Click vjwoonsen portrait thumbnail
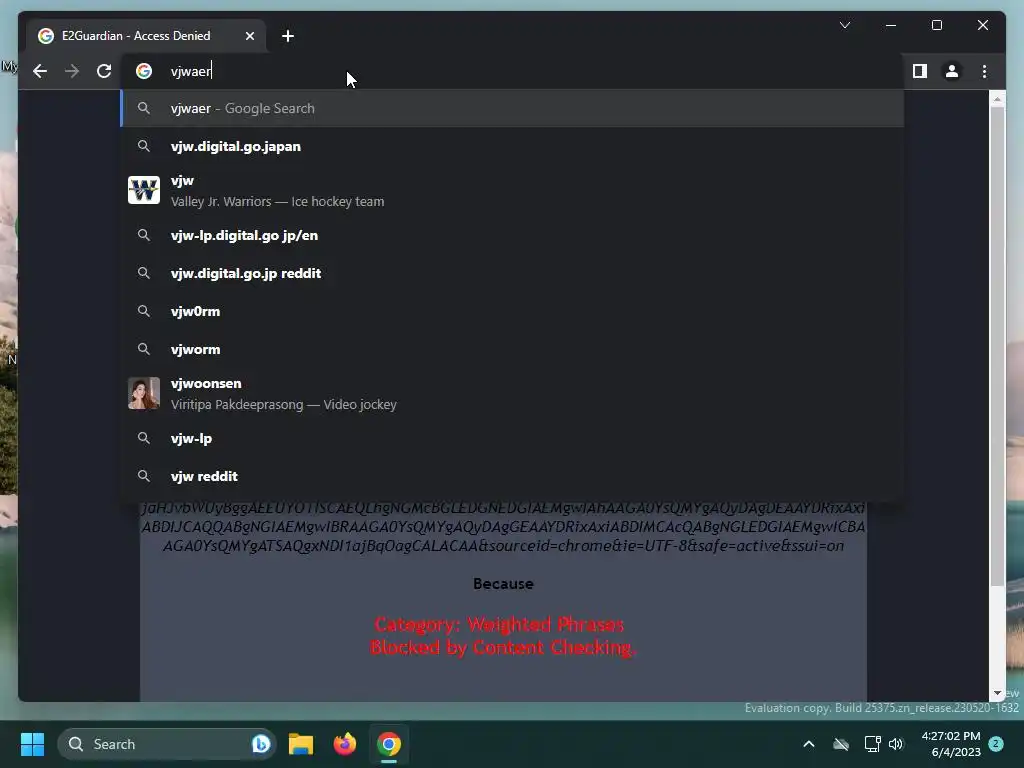Viewport: 1024px width, 768px height. point(144,393)
